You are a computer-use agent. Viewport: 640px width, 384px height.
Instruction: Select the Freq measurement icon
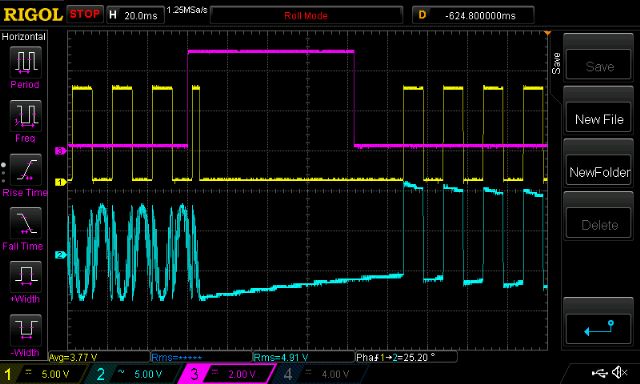point(25,115)
